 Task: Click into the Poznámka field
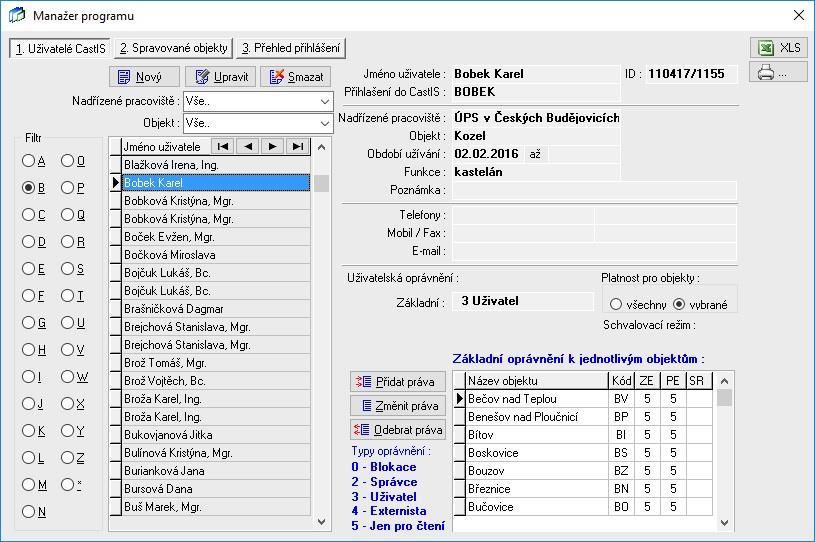(595, 190)
